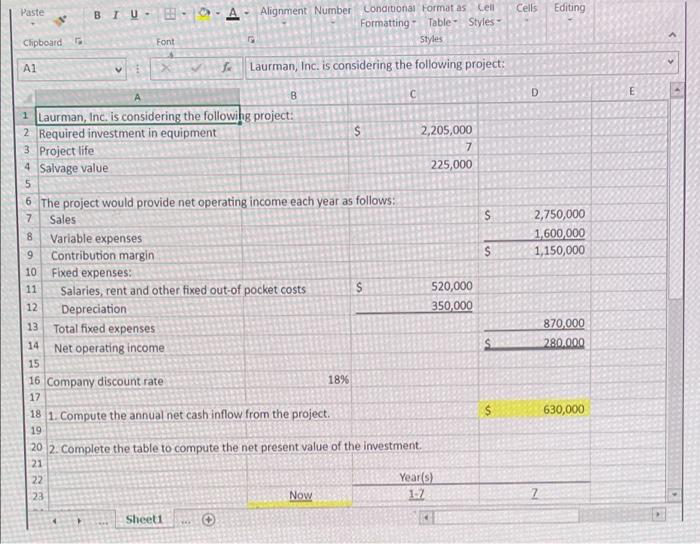This screenshot has height=544, width=700.
Task: Open Borders dropdown arrow
Action: [x=183, y=15]
